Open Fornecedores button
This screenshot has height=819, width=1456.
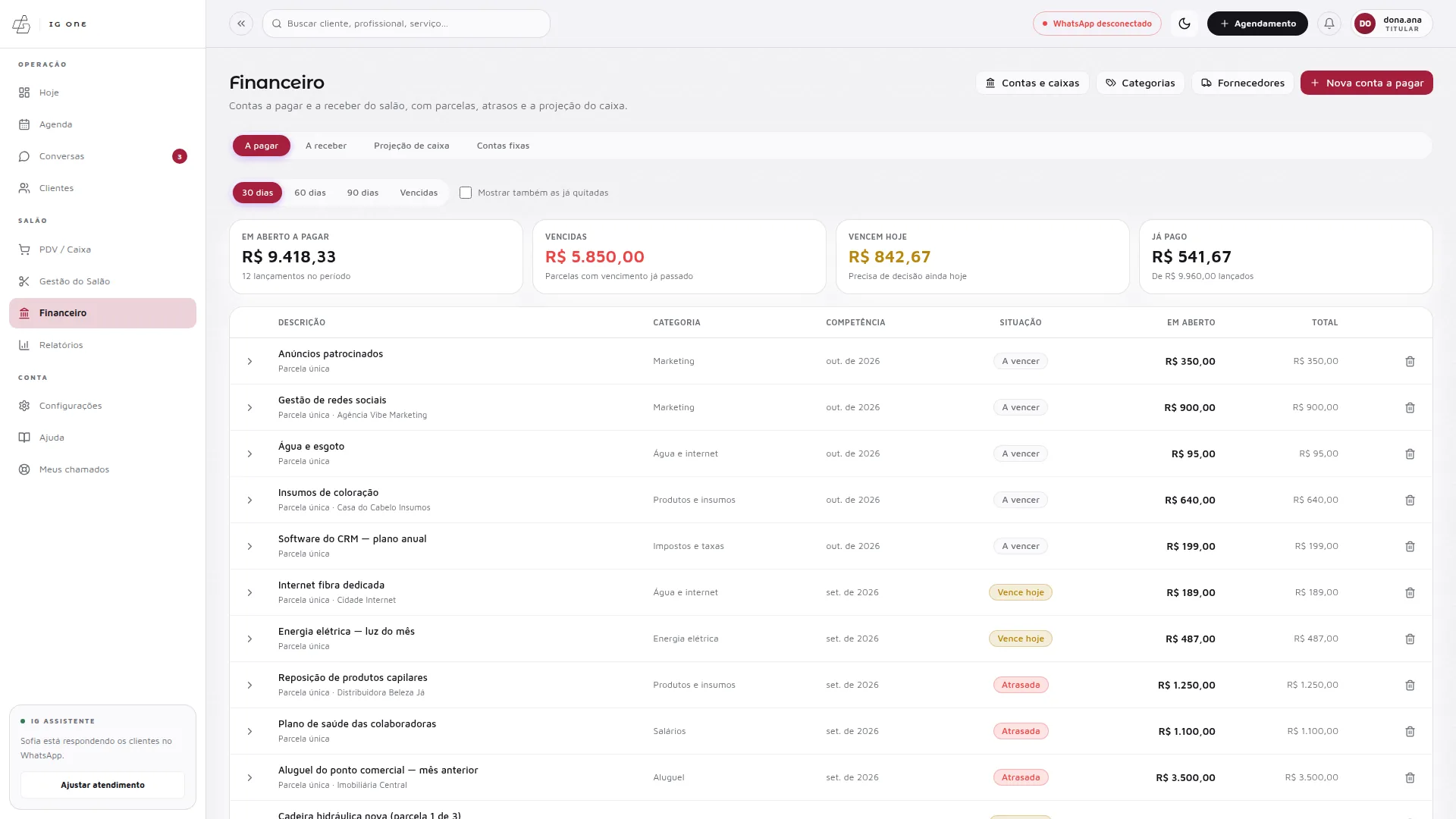pos(1242,83)
